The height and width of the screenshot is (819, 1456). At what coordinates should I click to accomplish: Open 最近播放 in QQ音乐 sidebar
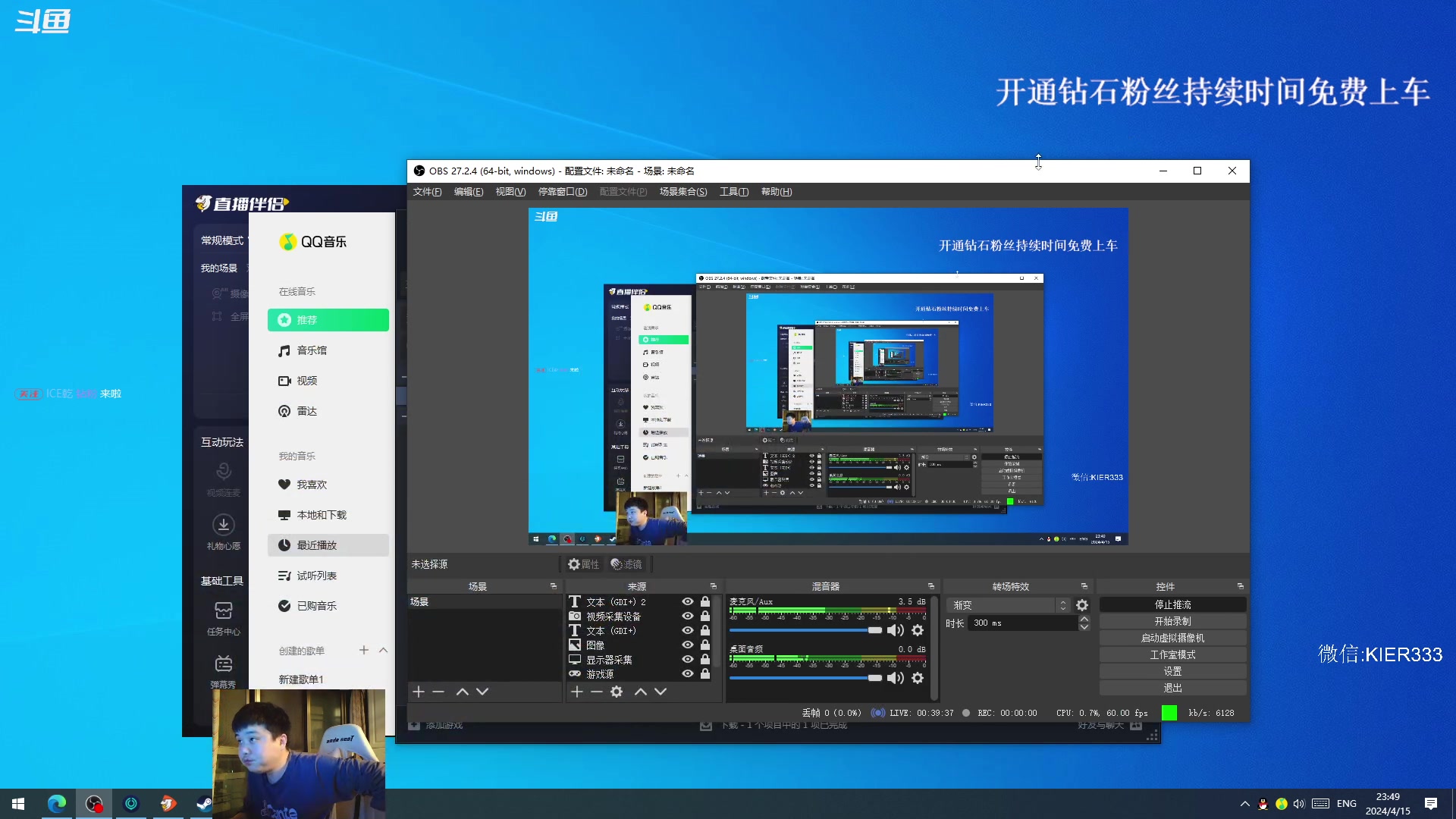pyautogui.click(x=328, y=545)
